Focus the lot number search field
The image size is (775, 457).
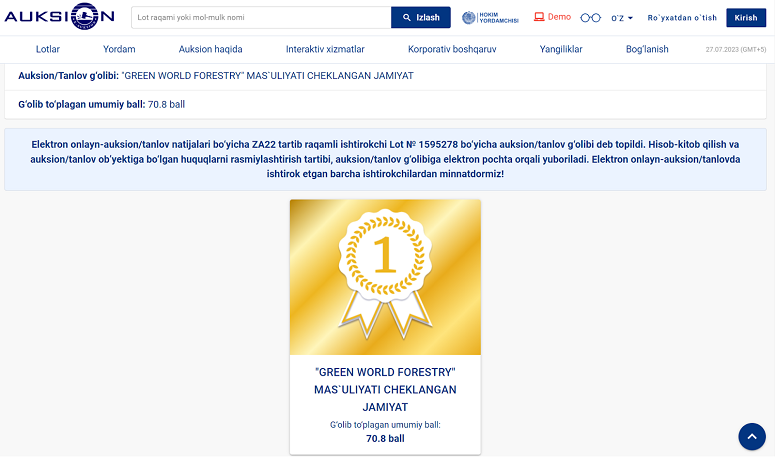tap(261, 17)
